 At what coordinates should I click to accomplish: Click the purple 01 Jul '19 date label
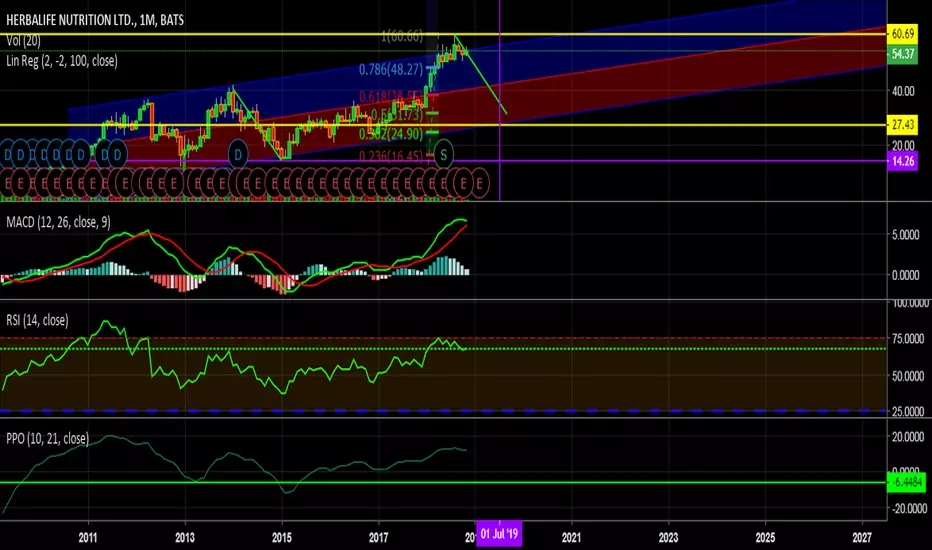pos(499,534)
